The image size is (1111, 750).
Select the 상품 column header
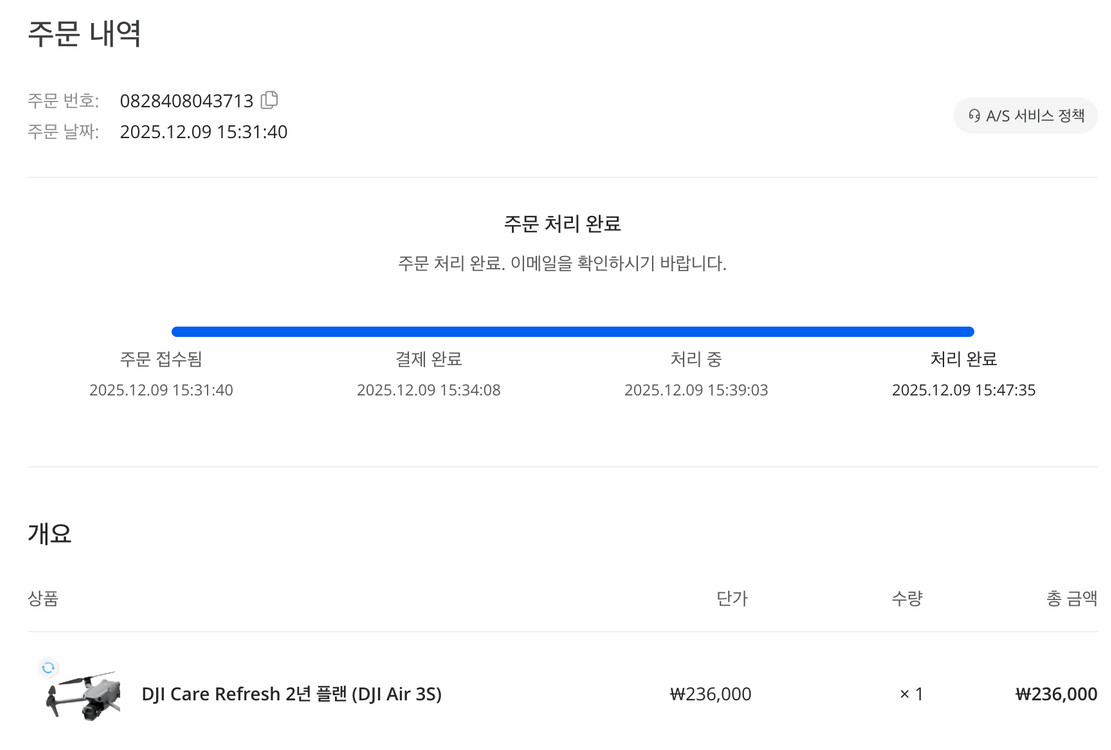[x=42, y=598]
